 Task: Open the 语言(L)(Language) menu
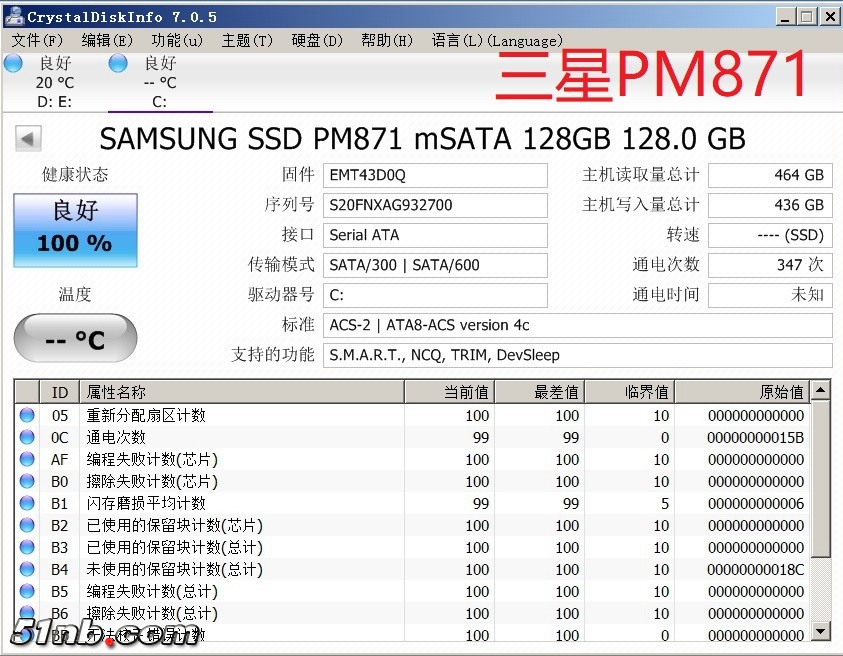pyautogui.click(x=496, y=41)
